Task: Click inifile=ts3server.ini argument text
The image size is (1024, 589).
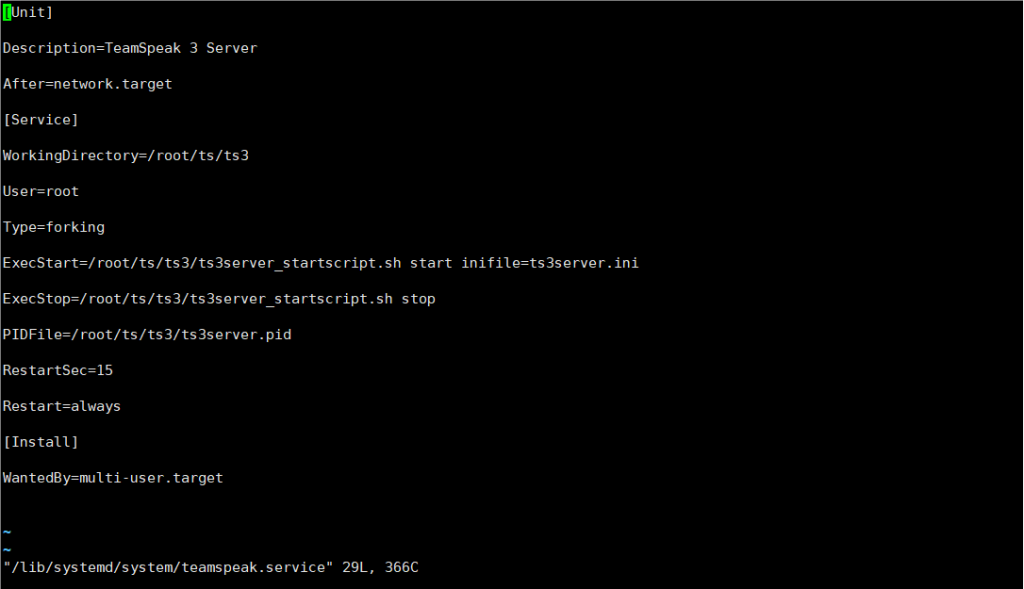Action: click(550, 263)
